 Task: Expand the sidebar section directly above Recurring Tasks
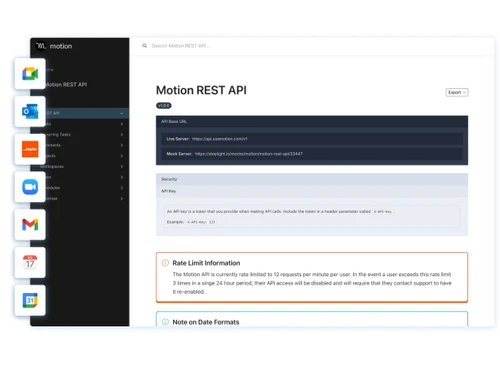pos(122,124)
